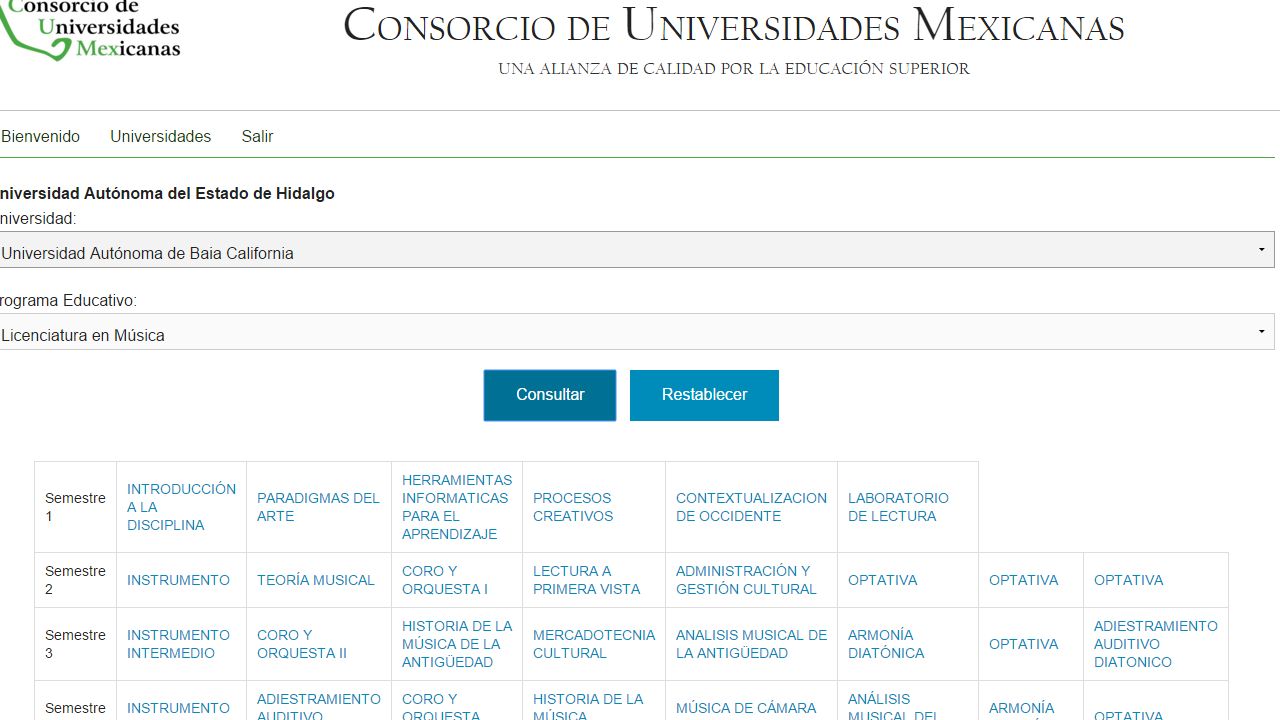Image resolution: width=1280 pixels, height=720 pixels.
Task: Open HERRAMIENTAS INFORMATICAS PARA EL APRENDIZAJE link
Action: coord(457,507)
